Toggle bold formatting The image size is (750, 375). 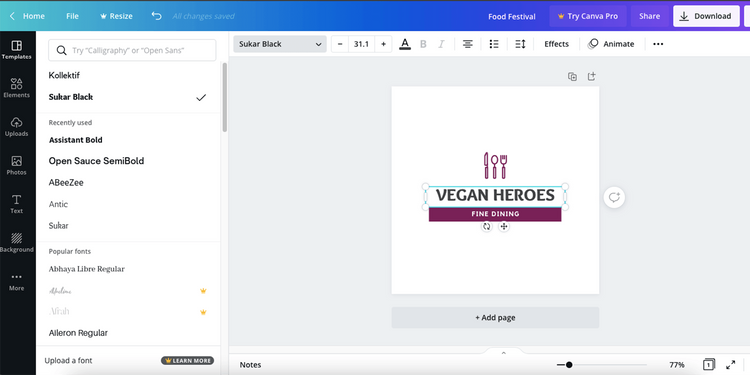click(423, 44)
